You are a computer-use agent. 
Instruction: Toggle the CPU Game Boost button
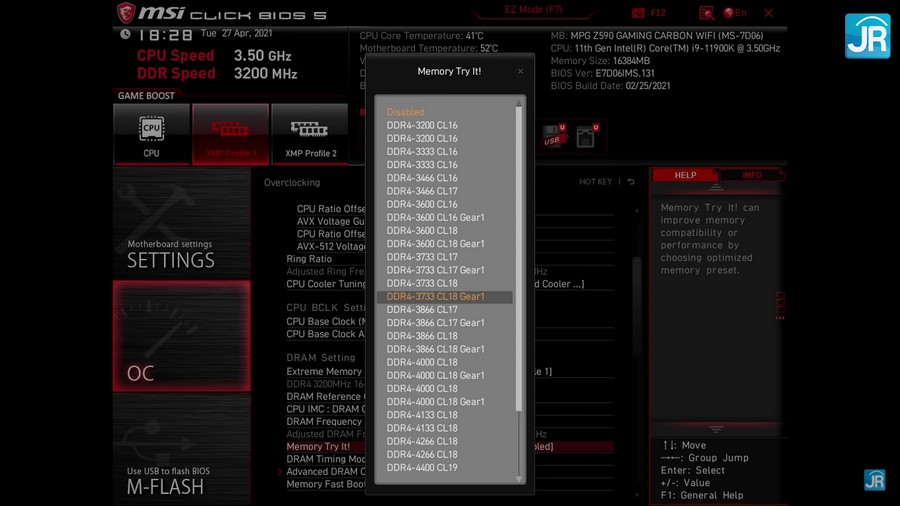(x=151, y=134)
